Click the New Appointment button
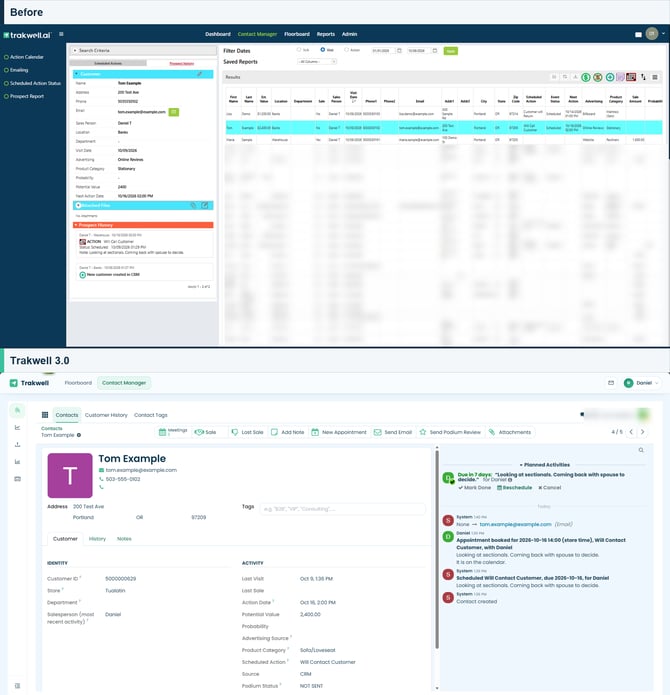 339,432
